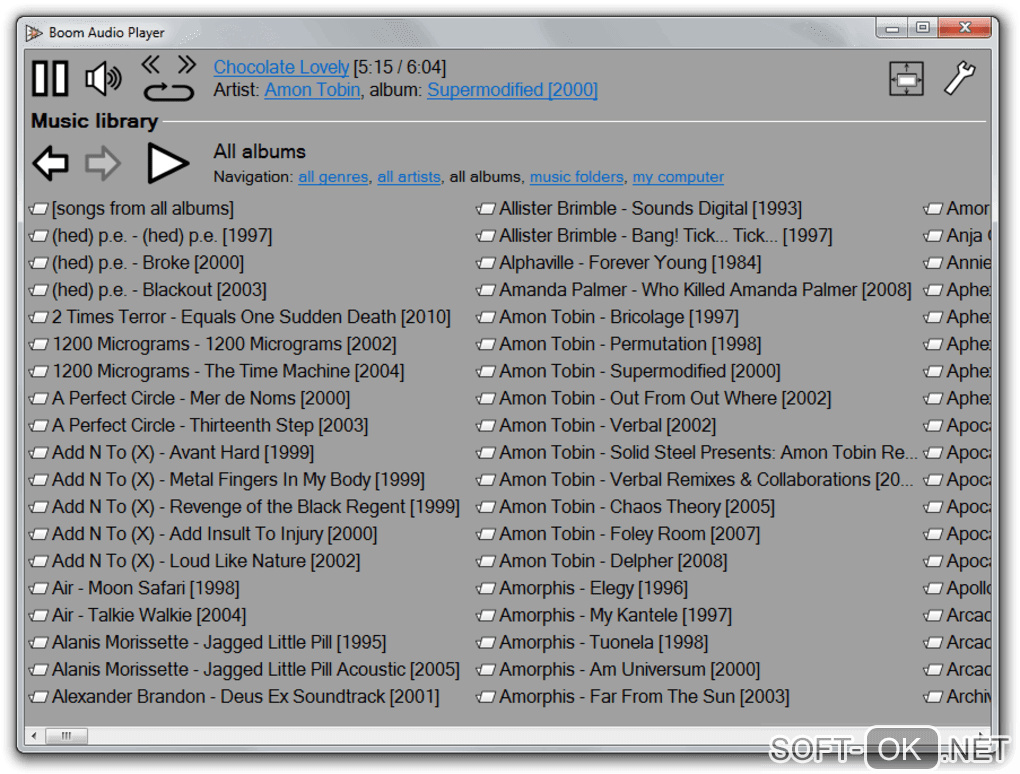Screen dimensions: 1020x774
Task: Pause the currently playing track
Action: 50,79
